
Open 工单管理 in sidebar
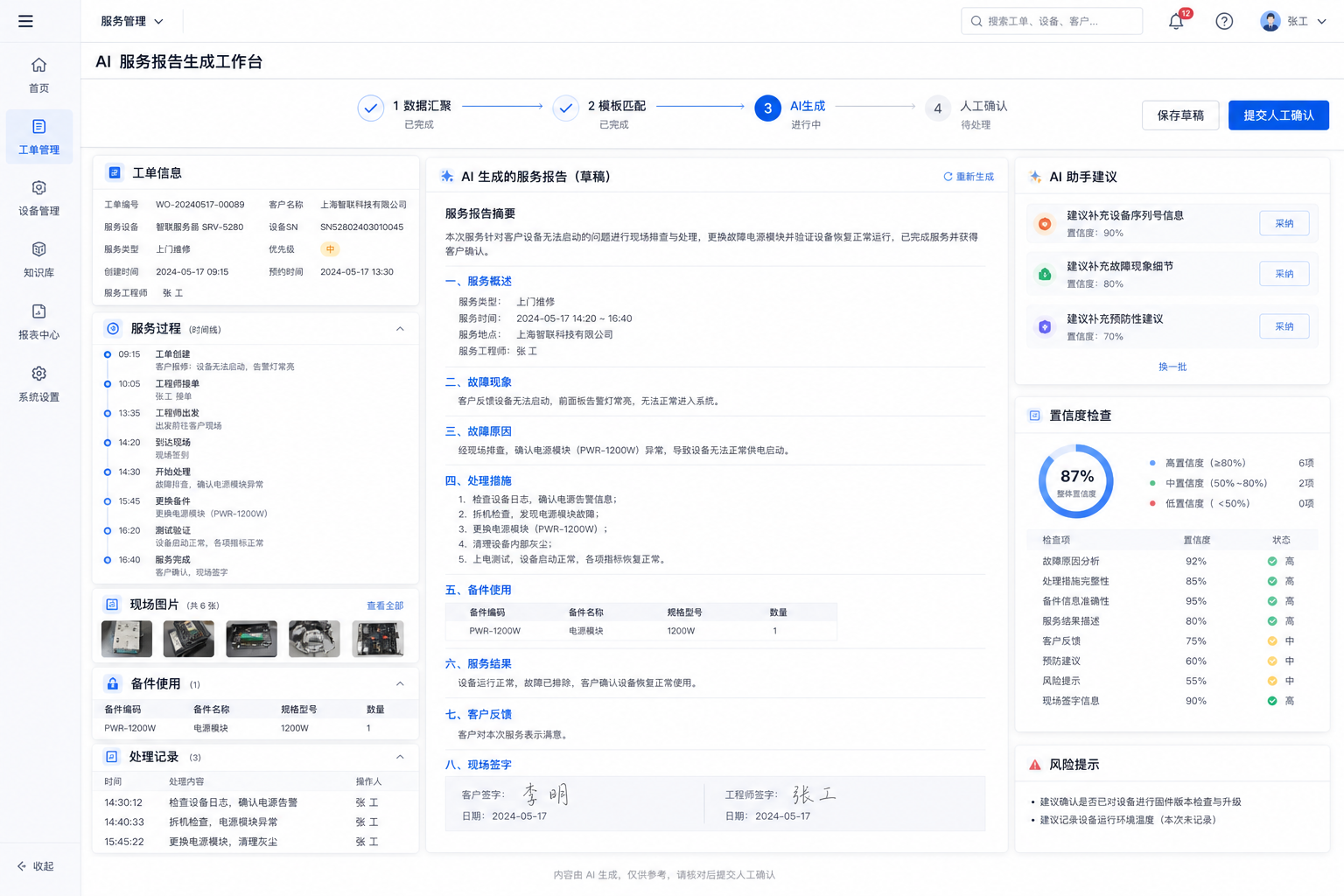(x=38, y=136)
